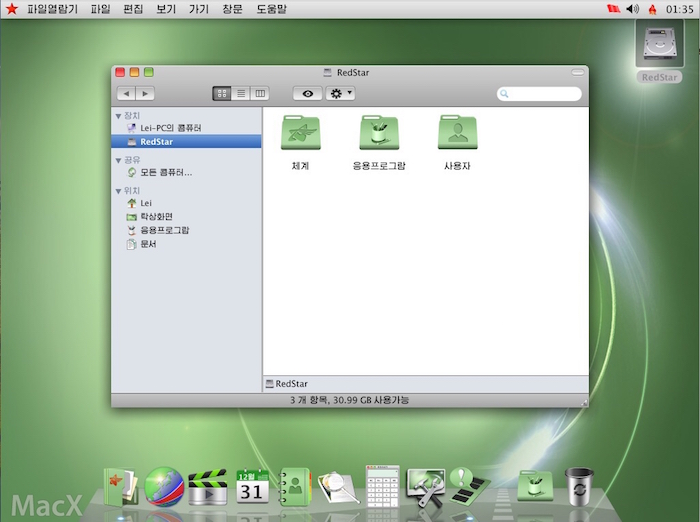Select RedStar device in sidebar
This screenshot has width=700, height=522.
[186, 142]
